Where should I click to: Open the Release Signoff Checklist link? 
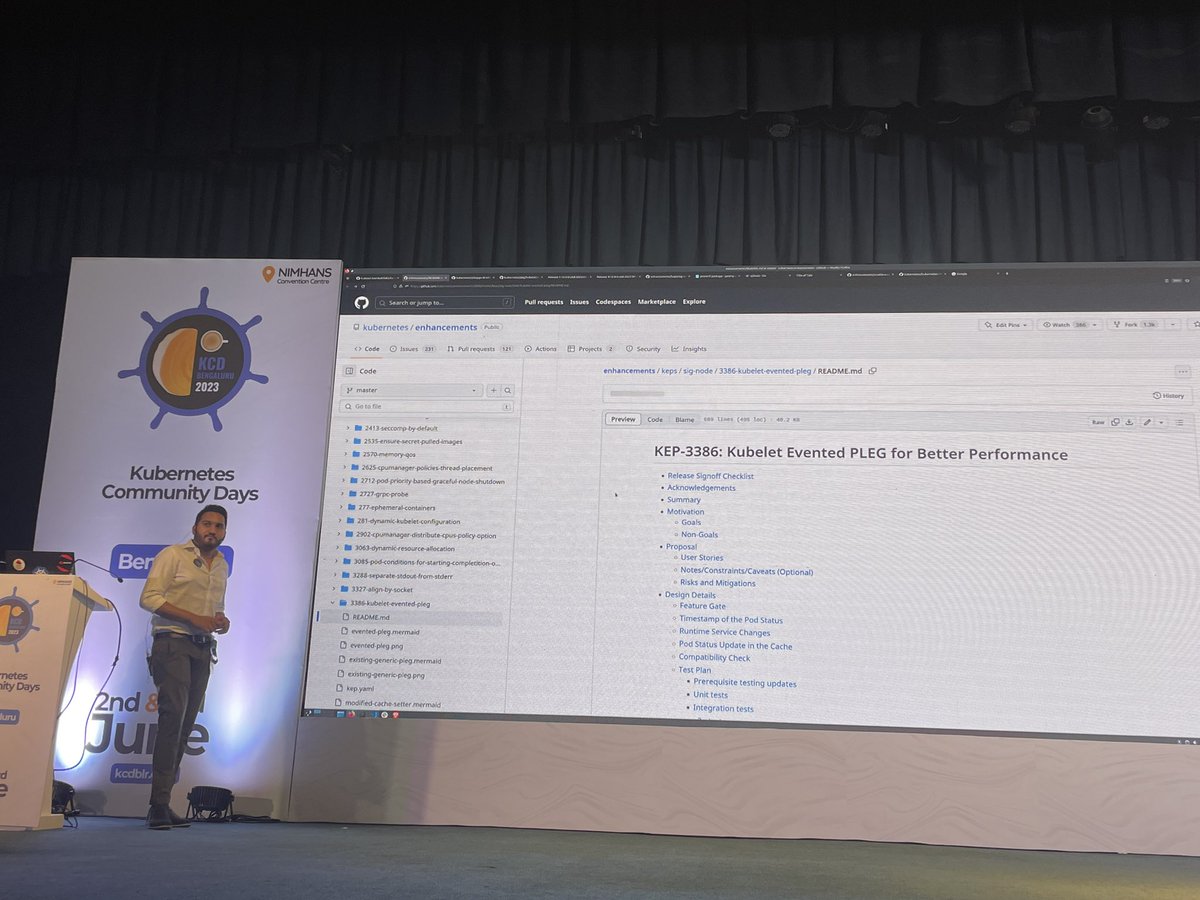[x=710, y=475]
